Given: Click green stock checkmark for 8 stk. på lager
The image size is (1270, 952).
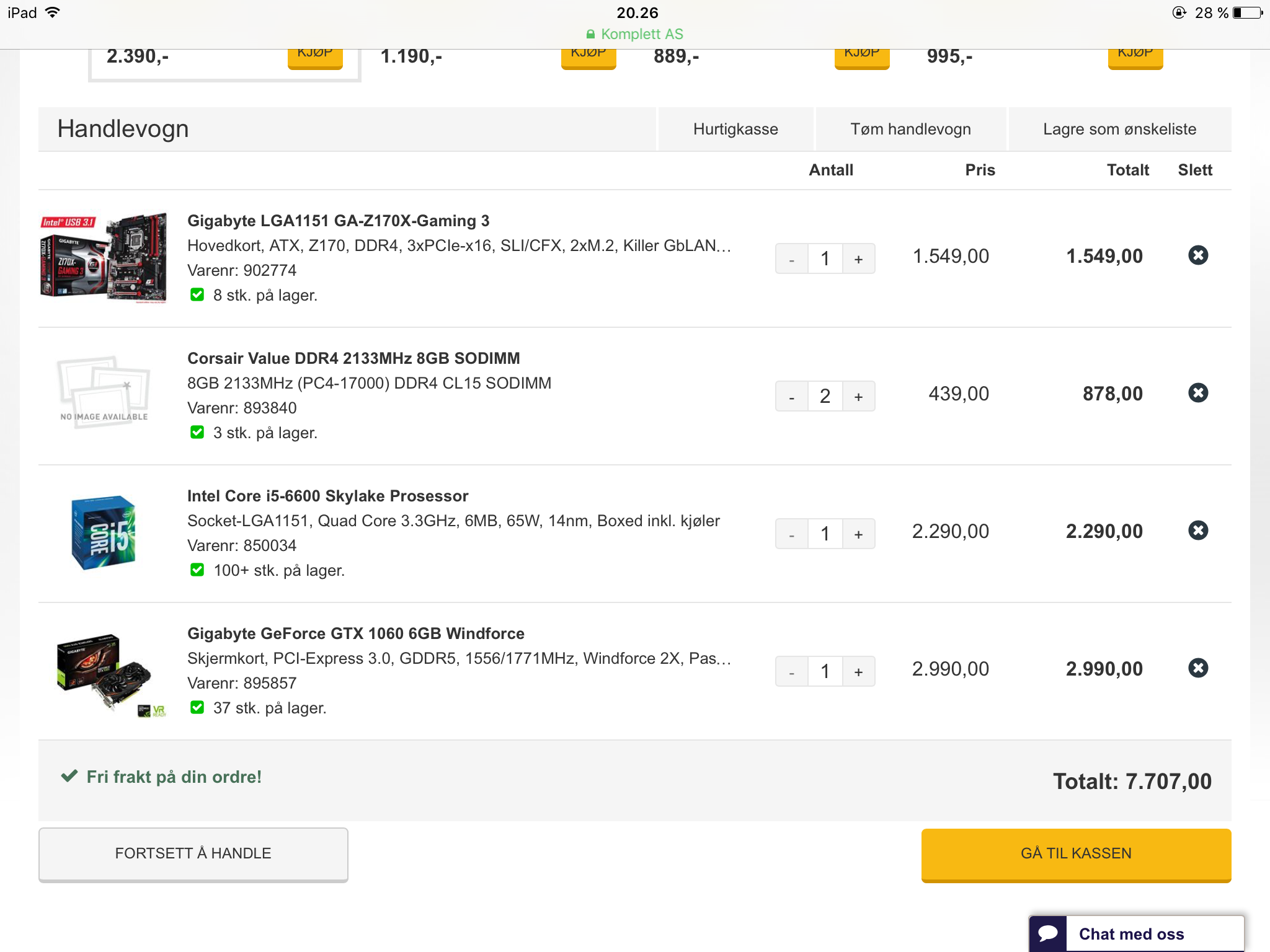Looking at the screenshot, I should pyautogui.click(x=197, y=295).
